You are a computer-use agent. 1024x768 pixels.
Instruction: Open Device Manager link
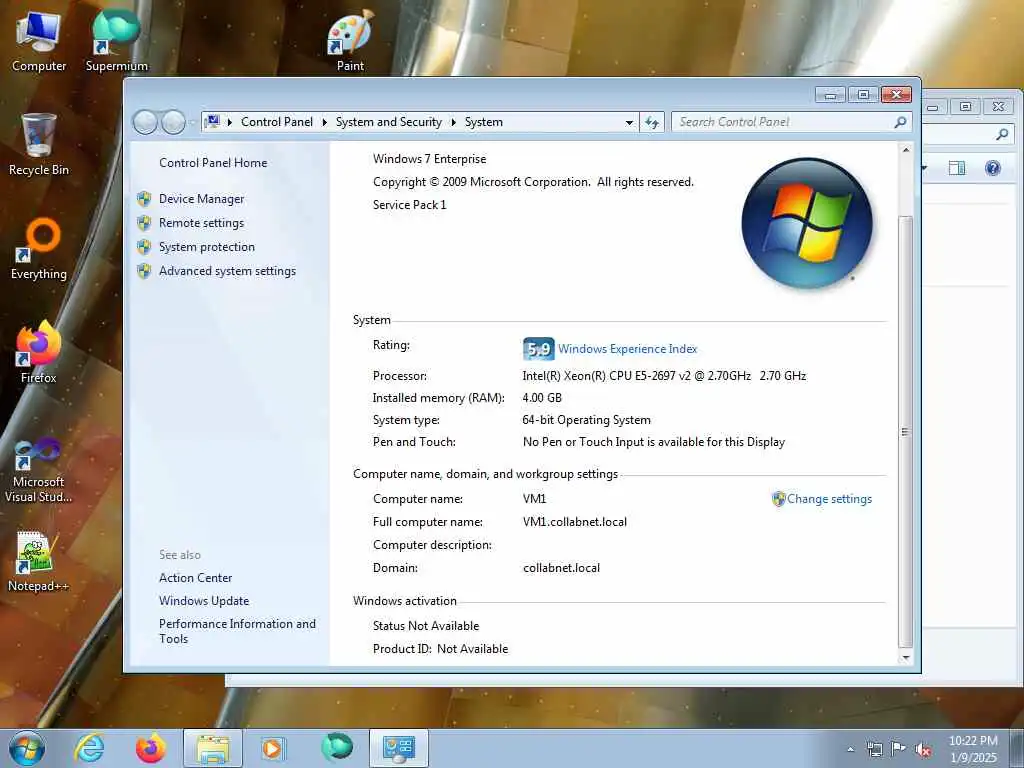pos(201,199)
